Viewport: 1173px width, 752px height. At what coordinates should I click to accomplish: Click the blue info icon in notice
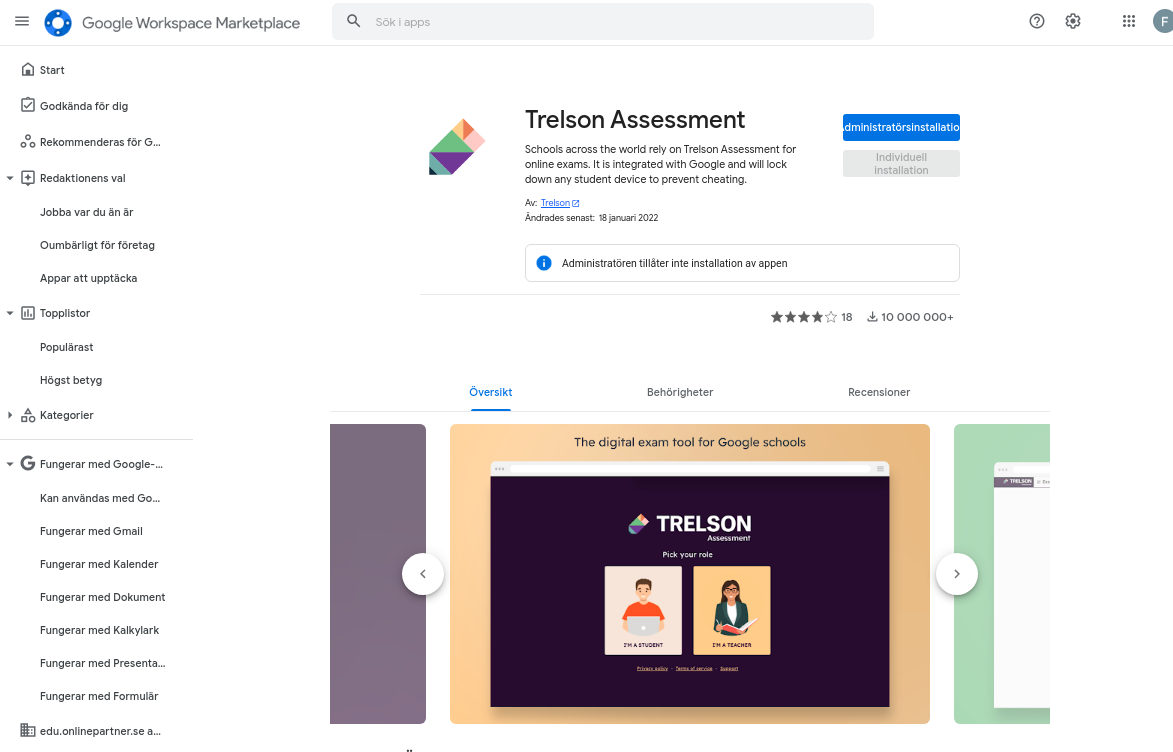click(x=544, y=263)
